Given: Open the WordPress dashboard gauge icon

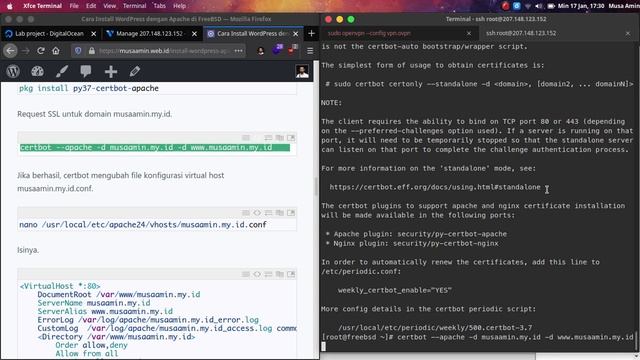Looking at the screenshot, I should [38, 71].
